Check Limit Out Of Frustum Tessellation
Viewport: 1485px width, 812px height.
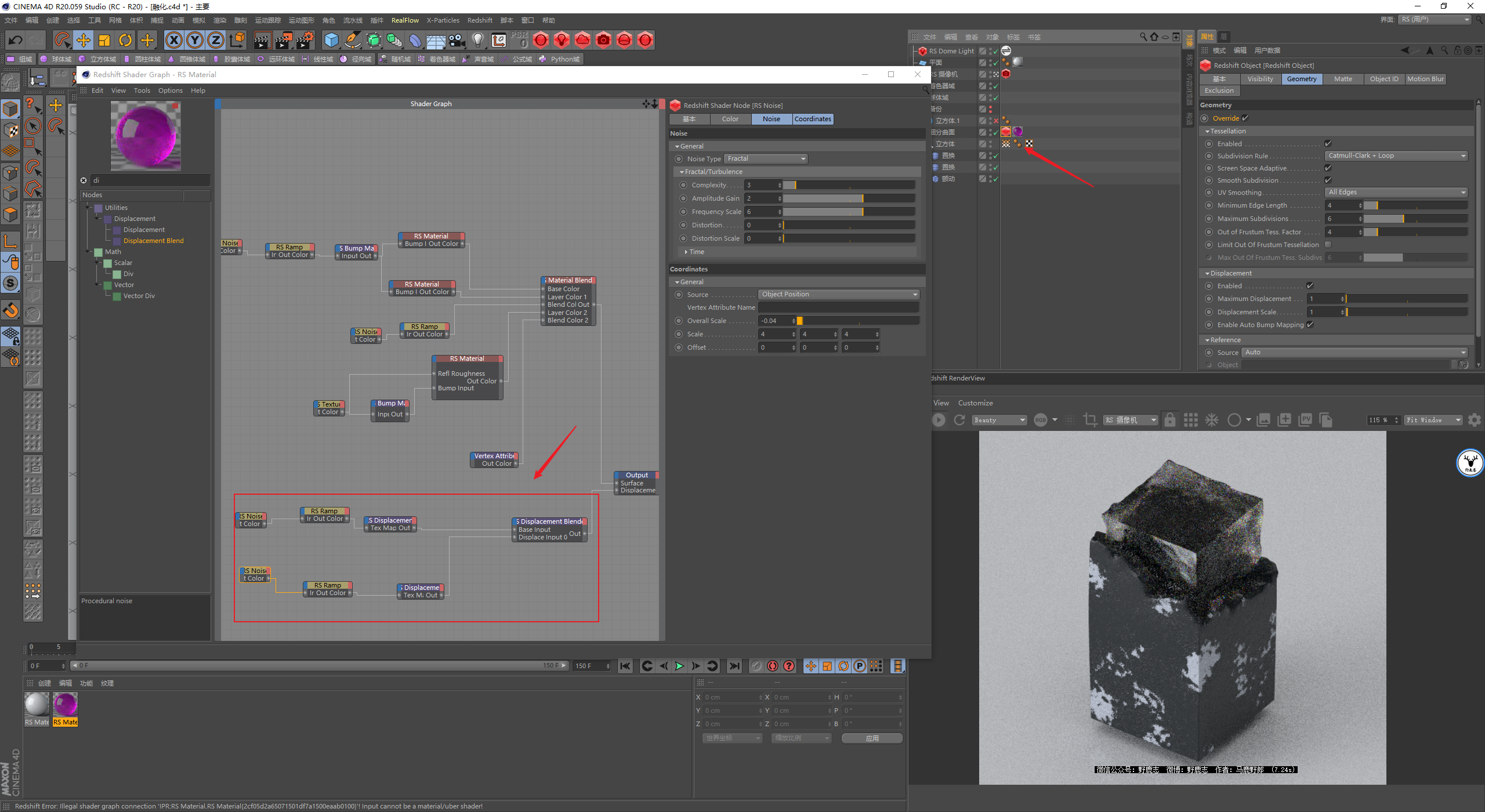[1328, 245]
